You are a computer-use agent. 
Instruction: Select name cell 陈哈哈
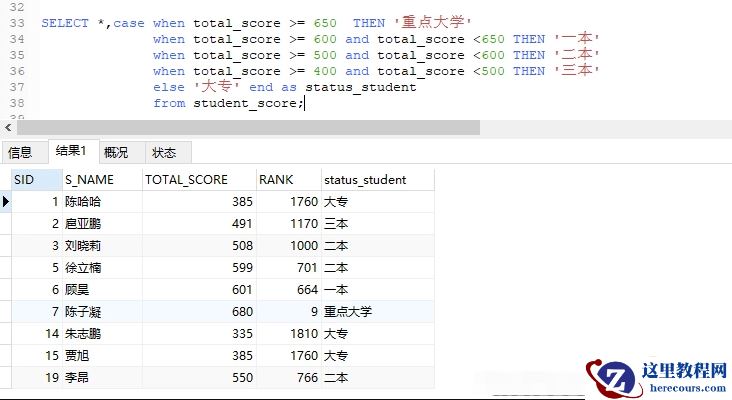coord(102,202)
